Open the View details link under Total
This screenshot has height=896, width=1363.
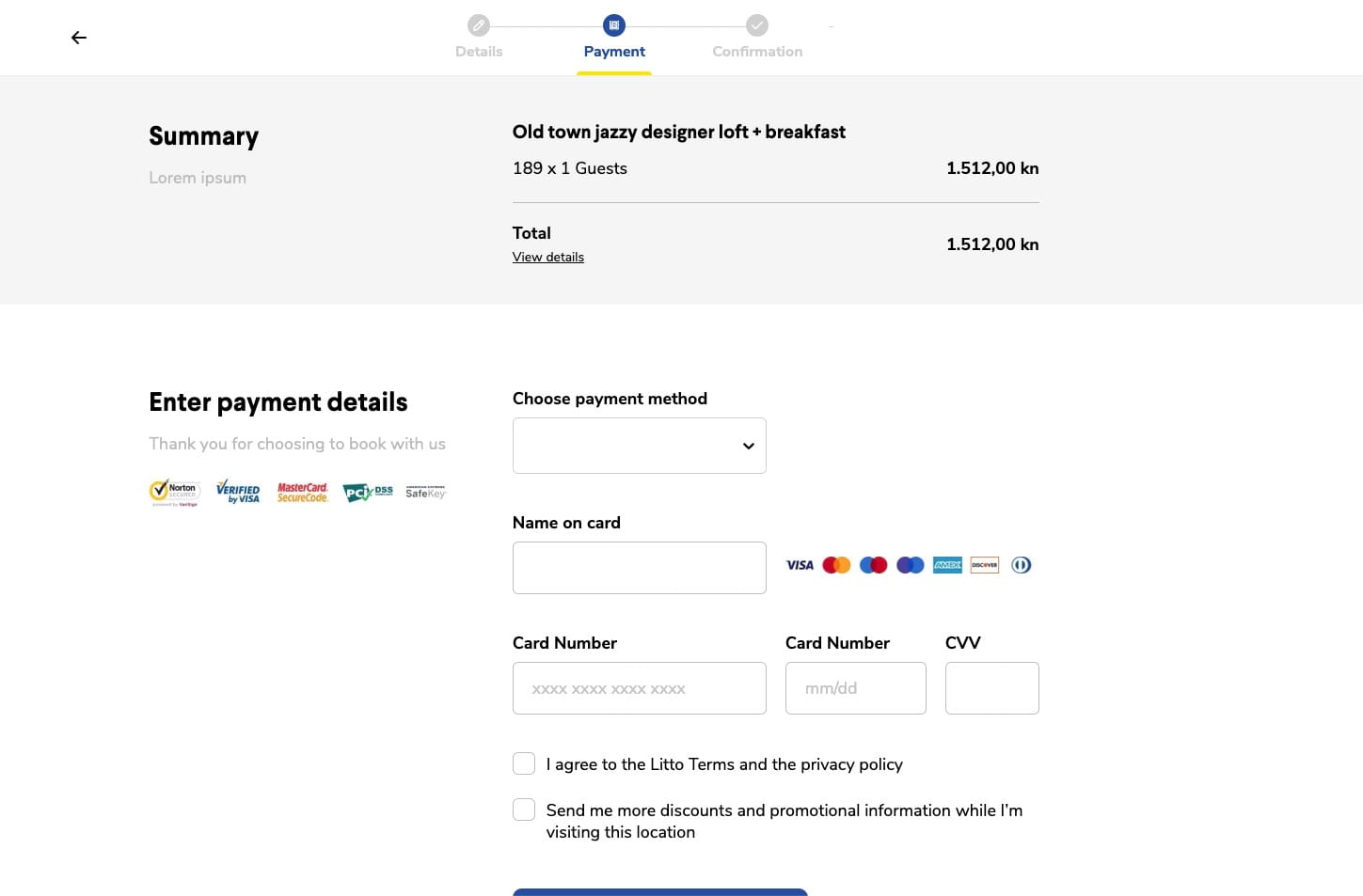(x=547, y=257)
